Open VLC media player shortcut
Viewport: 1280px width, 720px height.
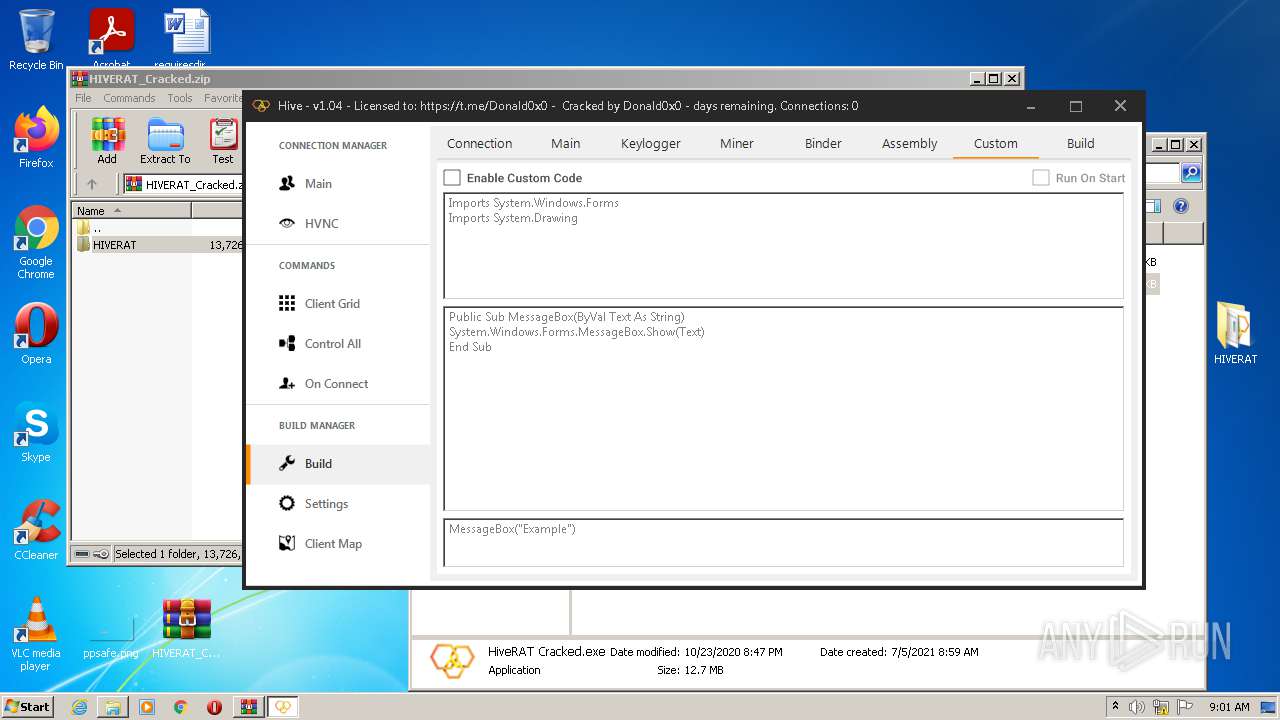coord(36,635)
